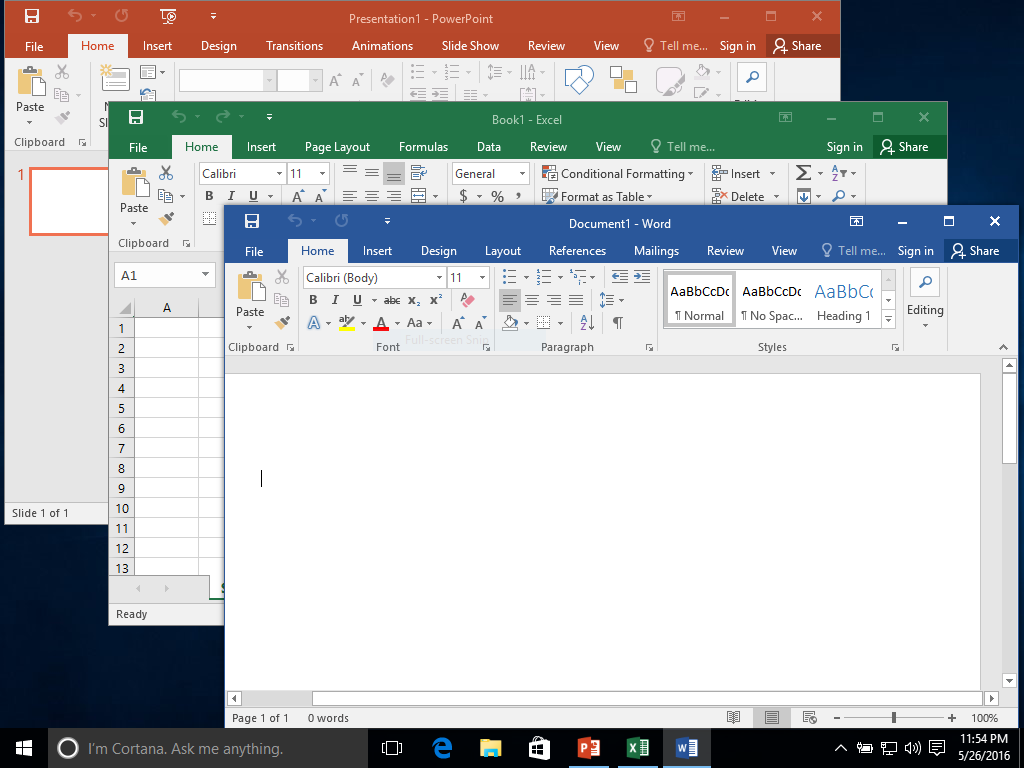This screenshot has width=1024, height=768.
Task: Click Increase Indent icon in Word
Action: [642, 277]
